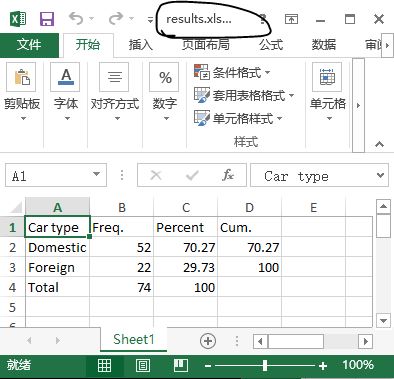Show more ribbon tabs with arrow
This screenshot has height=379, width=394.
(x=387, y=45)
